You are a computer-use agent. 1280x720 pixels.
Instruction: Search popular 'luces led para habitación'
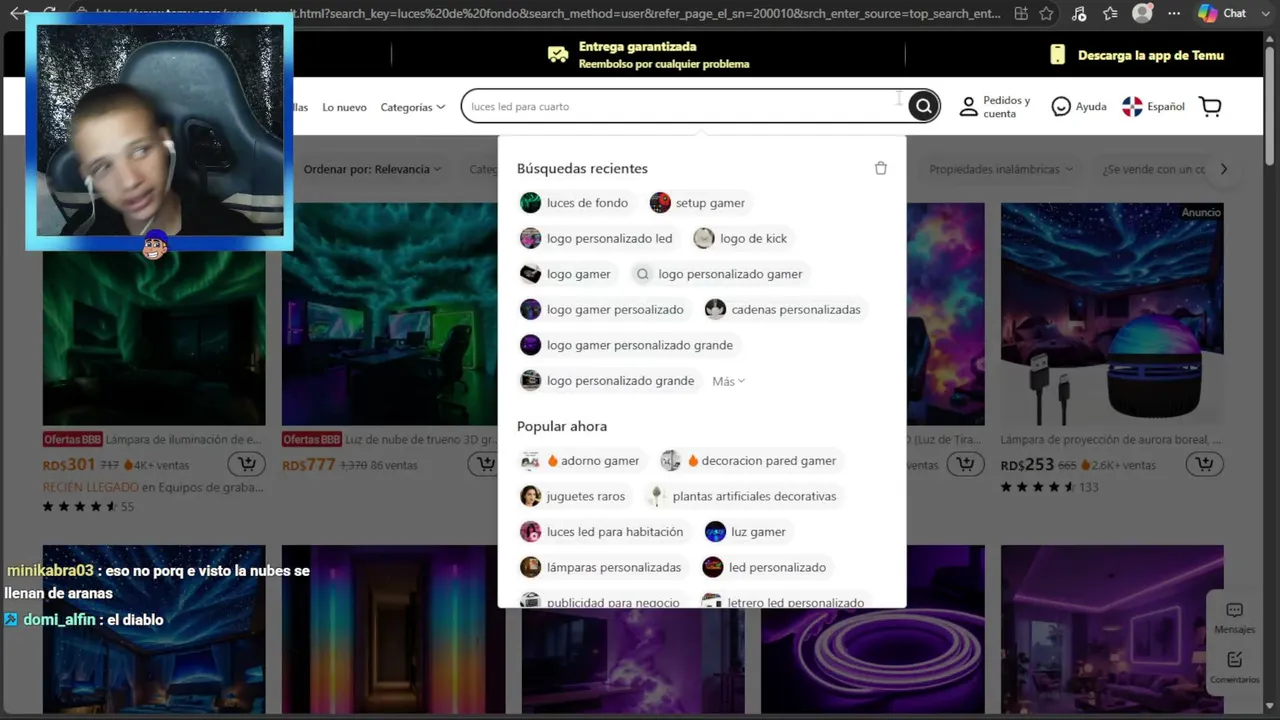[602, 532]
